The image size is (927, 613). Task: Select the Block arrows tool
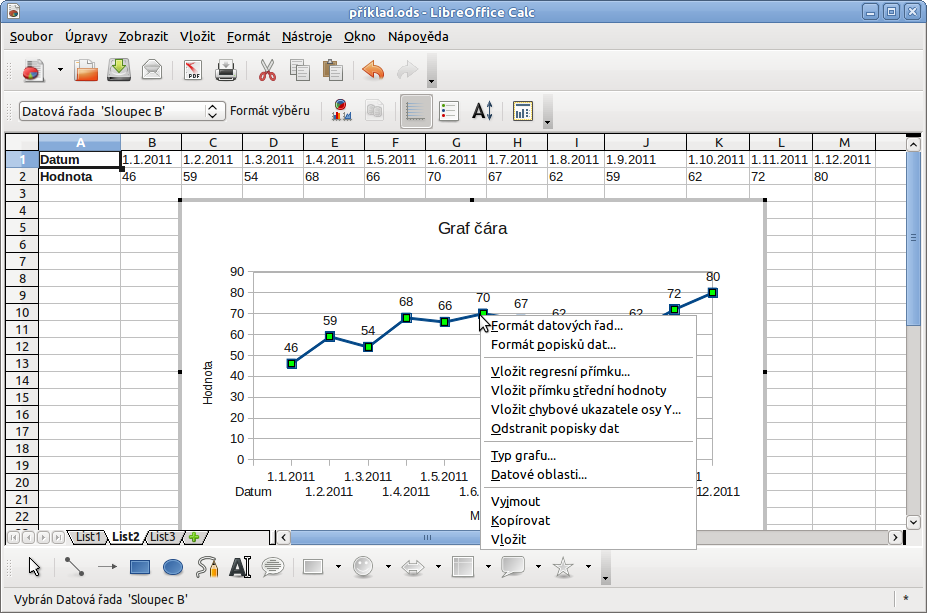tap(413, 567)
